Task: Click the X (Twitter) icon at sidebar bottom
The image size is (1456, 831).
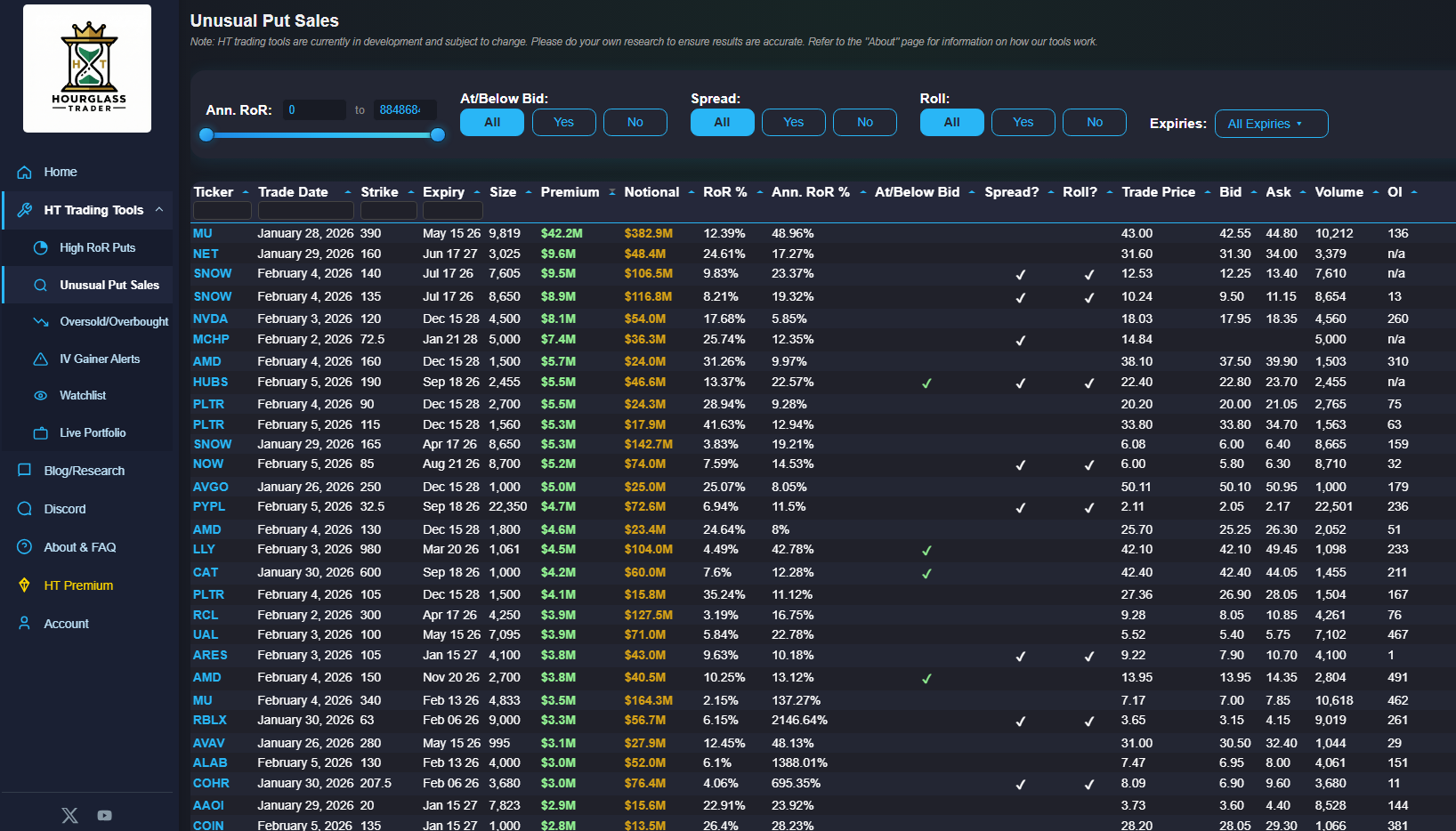Action: click(x=69, y=815)
